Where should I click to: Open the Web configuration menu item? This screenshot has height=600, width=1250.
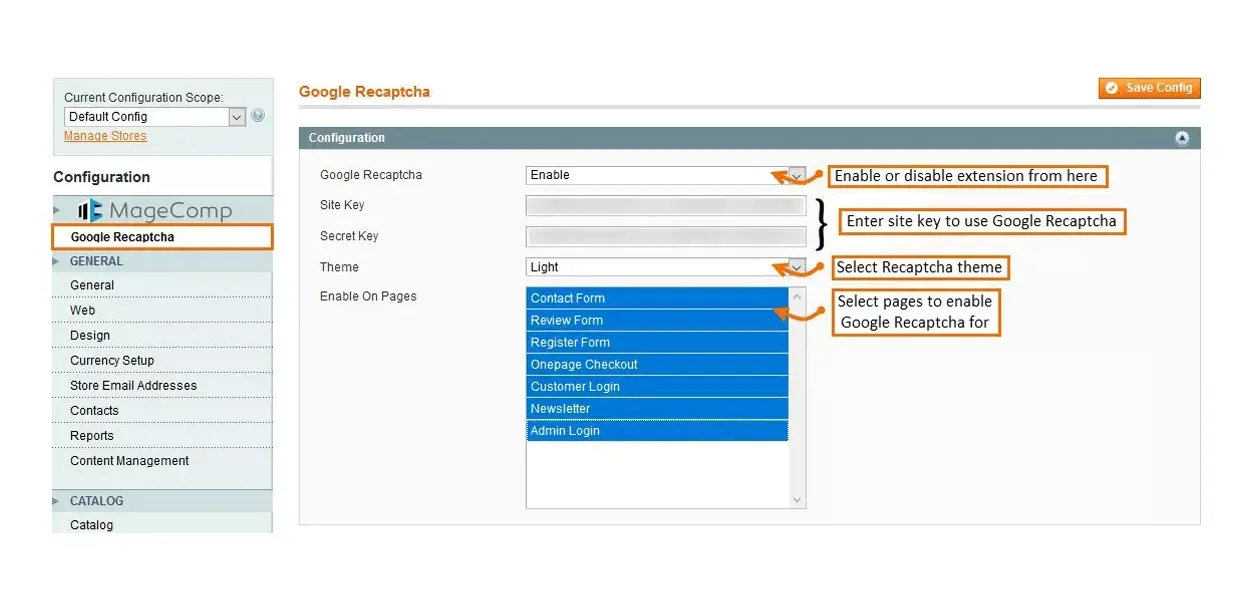83,310
